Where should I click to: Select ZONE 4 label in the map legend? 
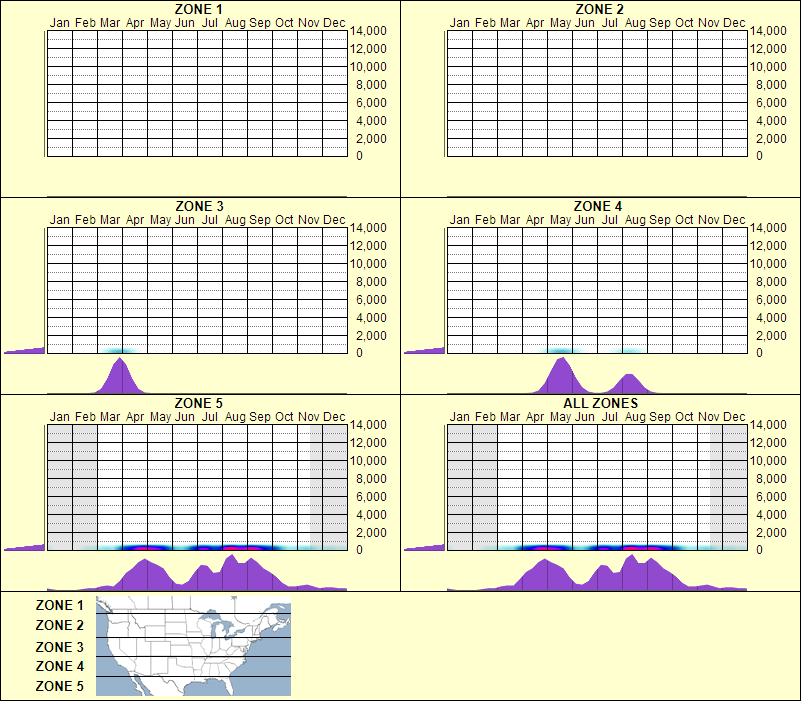point(59,666)
